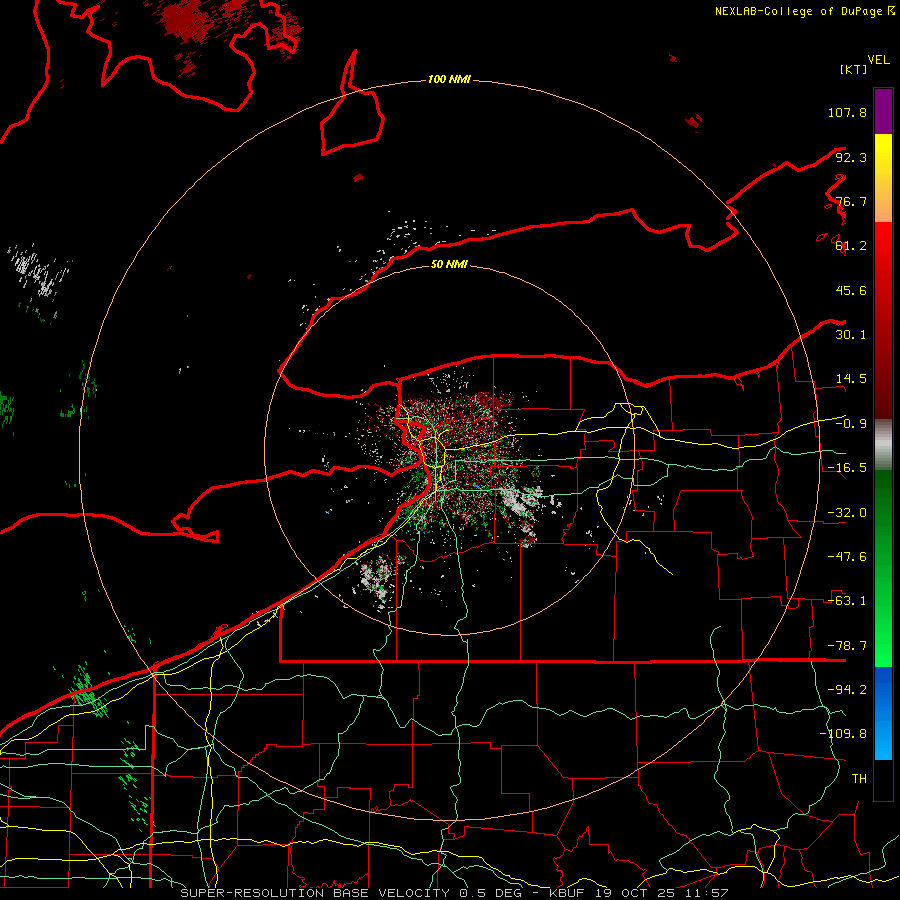Click the -16.5 velocity scale value
This screenshot has width=900, height=900.
click(847, 468)
